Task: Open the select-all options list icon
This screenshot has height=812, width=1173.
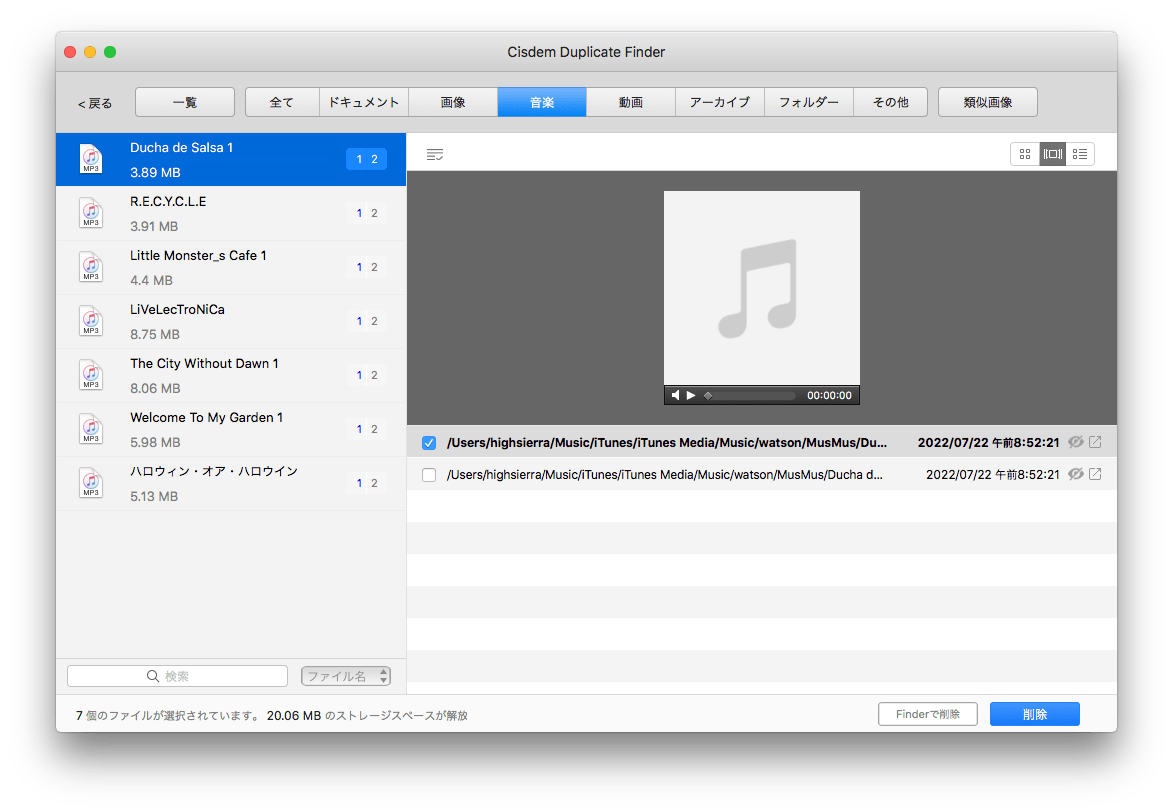Action: coord(434,154)
